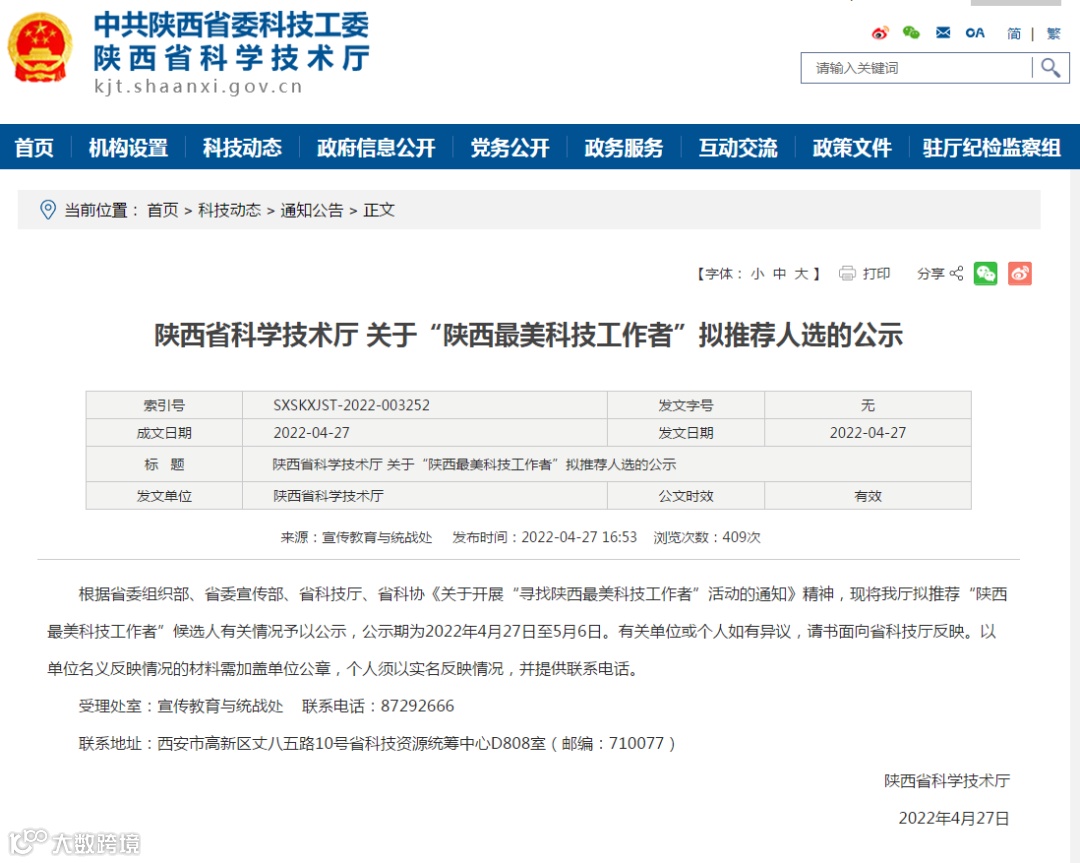Set font size to small (小)
This screenshot has height=863, width=1080.
(758, 273)
